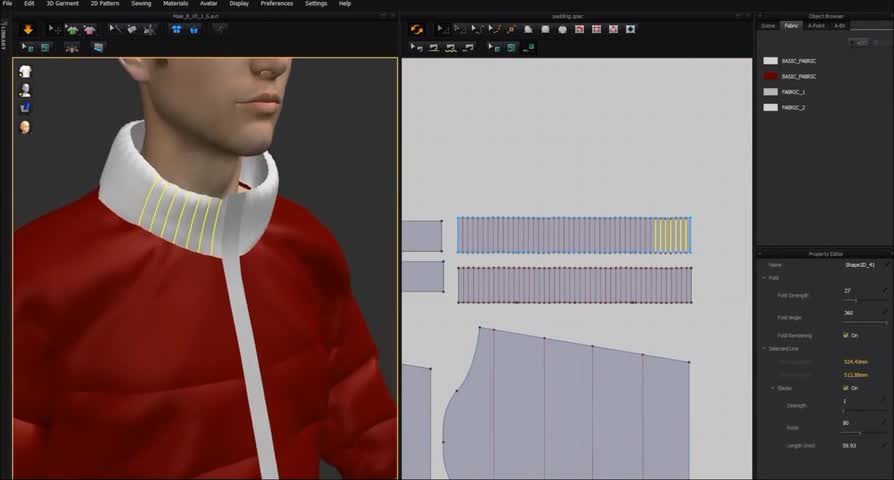The height and width of the screenshot is (480, 894).
Task: Click the pink garment icon in 3D toolbar
Action: (90, 29)
